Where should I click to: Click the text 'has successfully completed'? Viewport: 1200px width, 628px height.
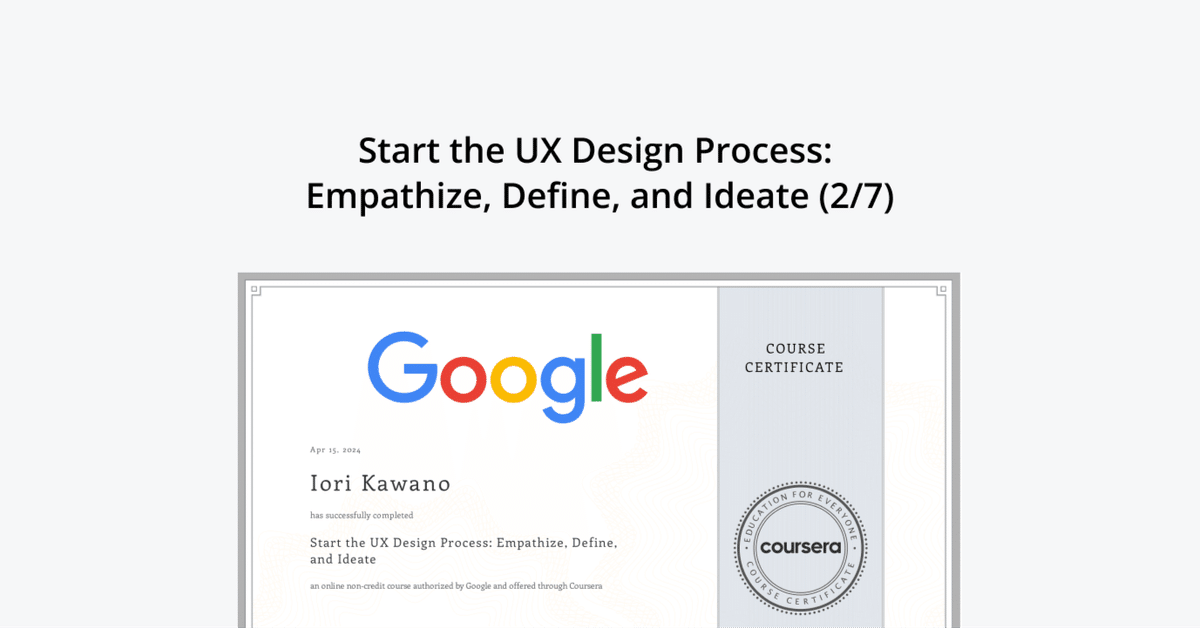coord(361,516)
